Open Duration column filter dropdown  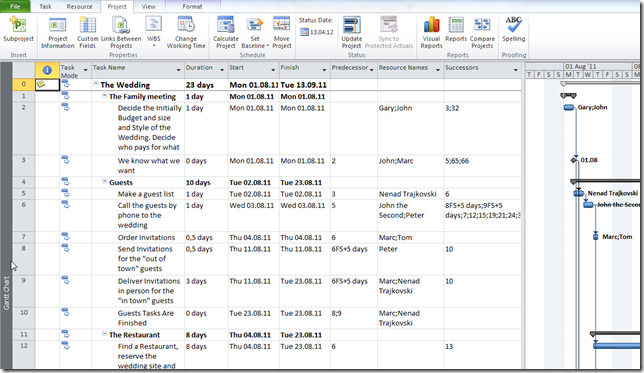[x=222, y=70]
